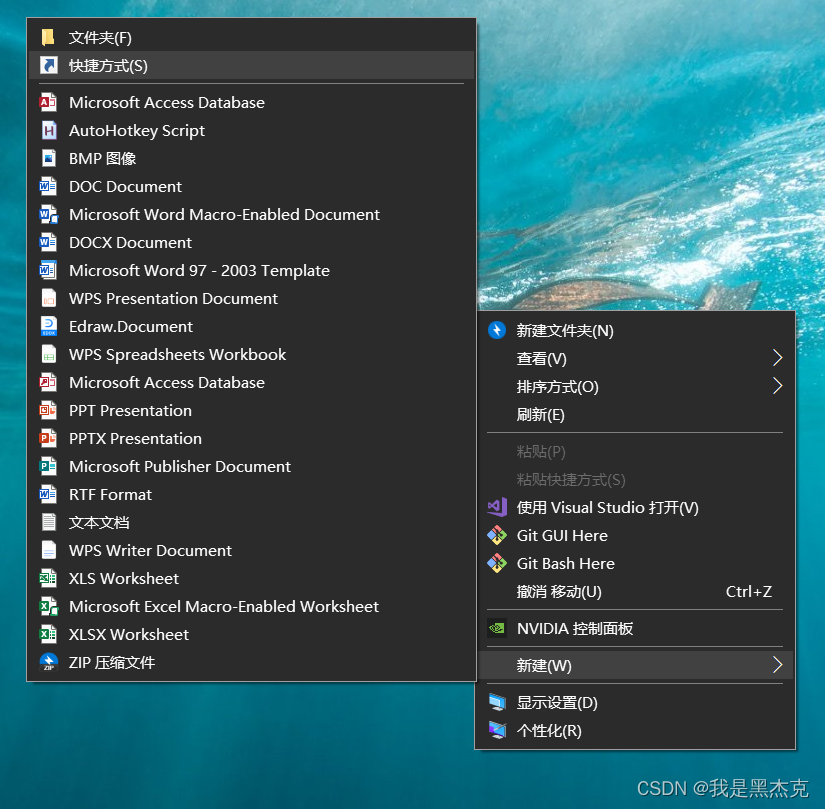This screenshot has height=809, width=825.
Task: Expand the 新建(W) submenu chevron
Action: [777, 665]
